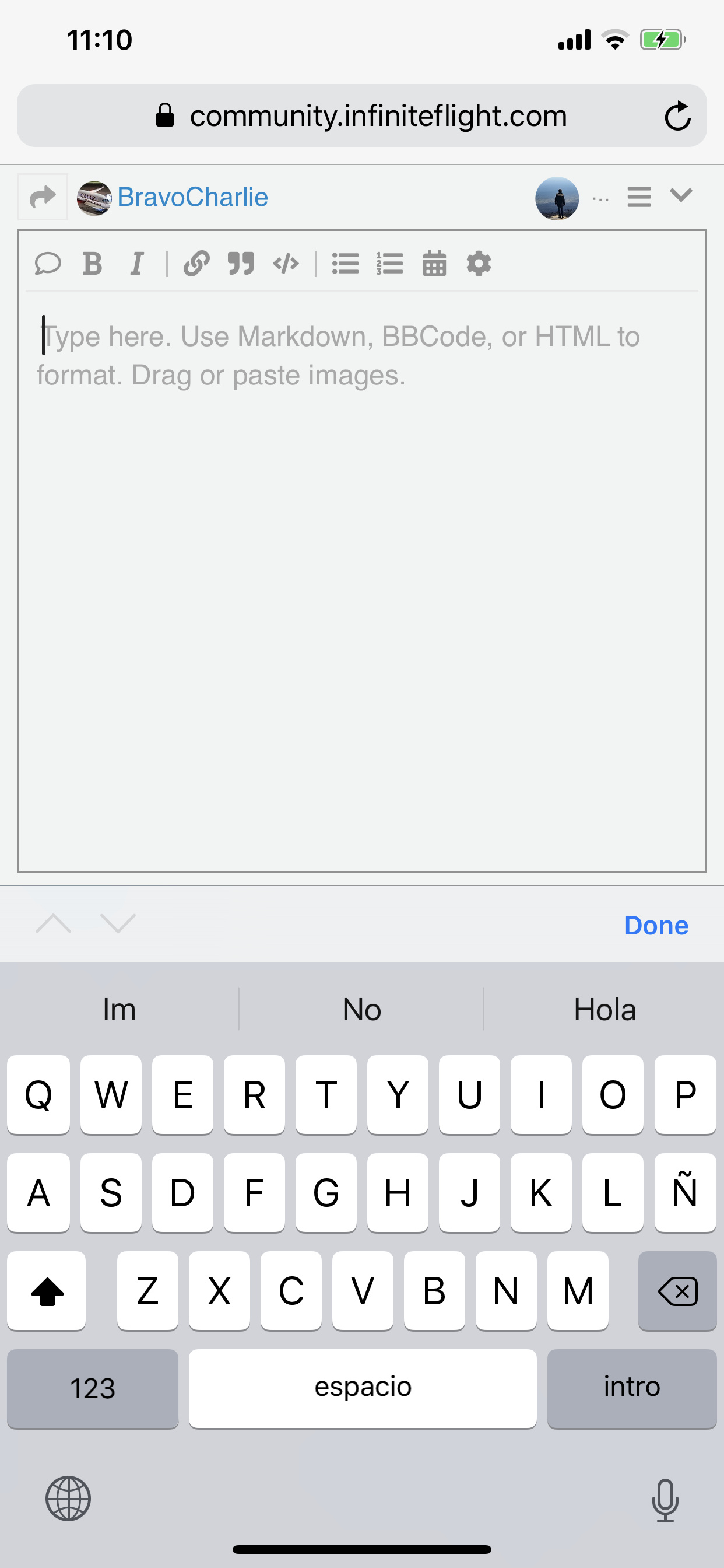The height and width of the screenshot is (1568, 724).
Task: Insert date and time with the calendar icon
Action: click(x=434, y=264)
